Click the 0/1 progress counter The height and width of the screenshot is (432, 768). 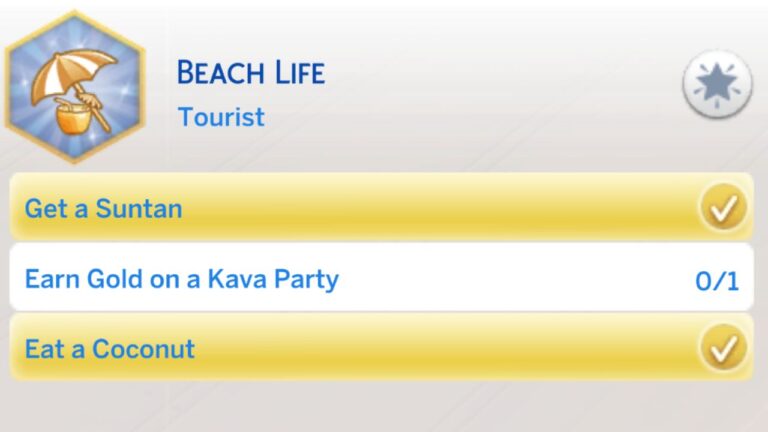pos(717,280)
